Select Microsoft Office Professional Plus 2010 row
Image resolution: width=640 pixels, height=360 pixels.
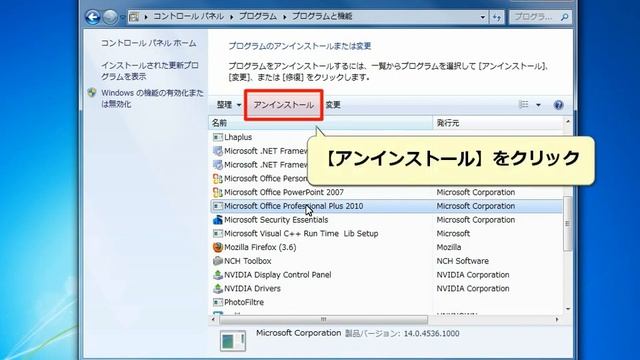[386, 206]
